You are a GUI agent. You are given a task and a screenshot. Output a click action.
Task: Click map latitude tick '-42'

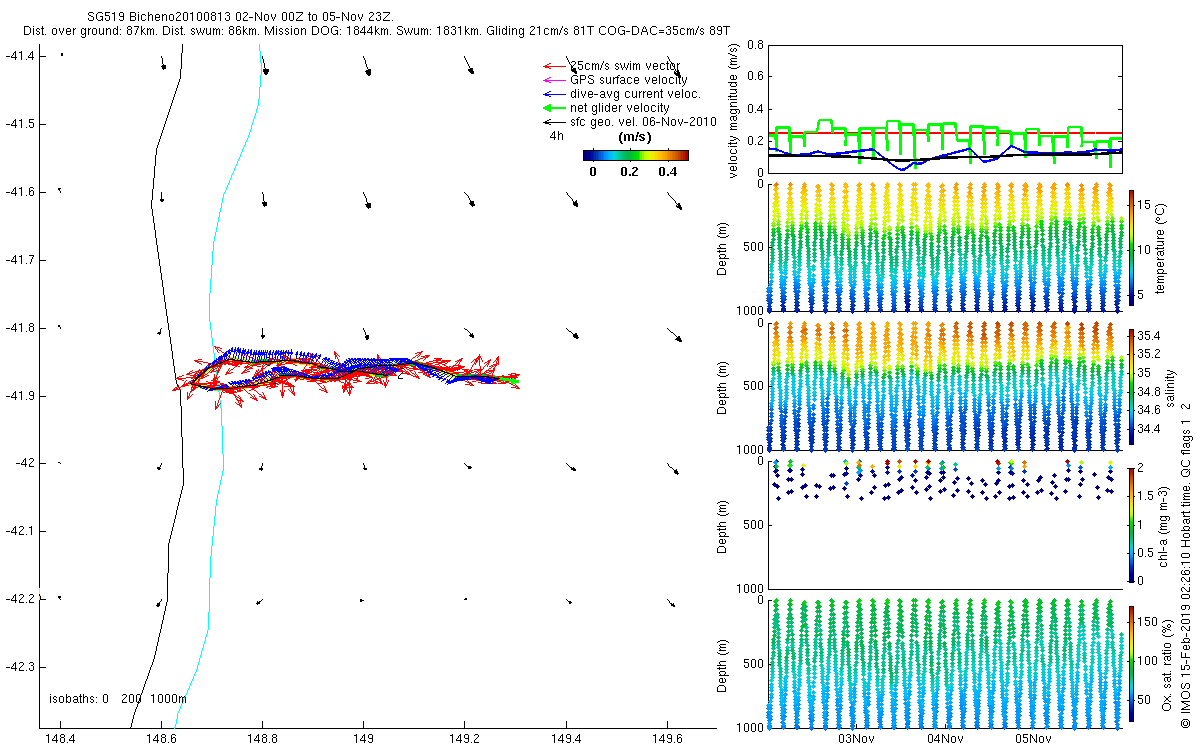coord(24,464)
